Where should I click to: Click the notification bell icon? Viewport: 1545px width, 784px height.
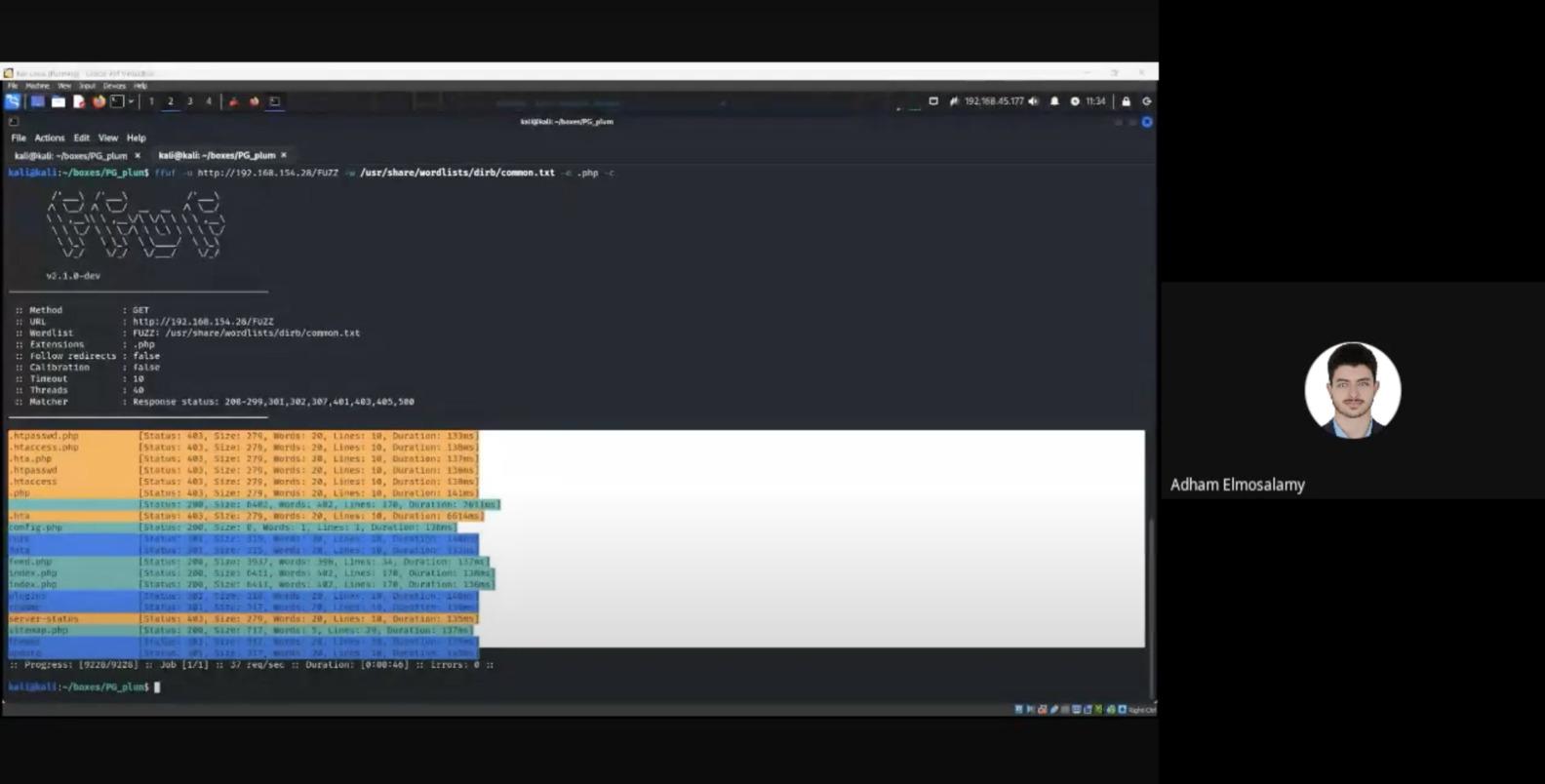tap(1054, 101)
